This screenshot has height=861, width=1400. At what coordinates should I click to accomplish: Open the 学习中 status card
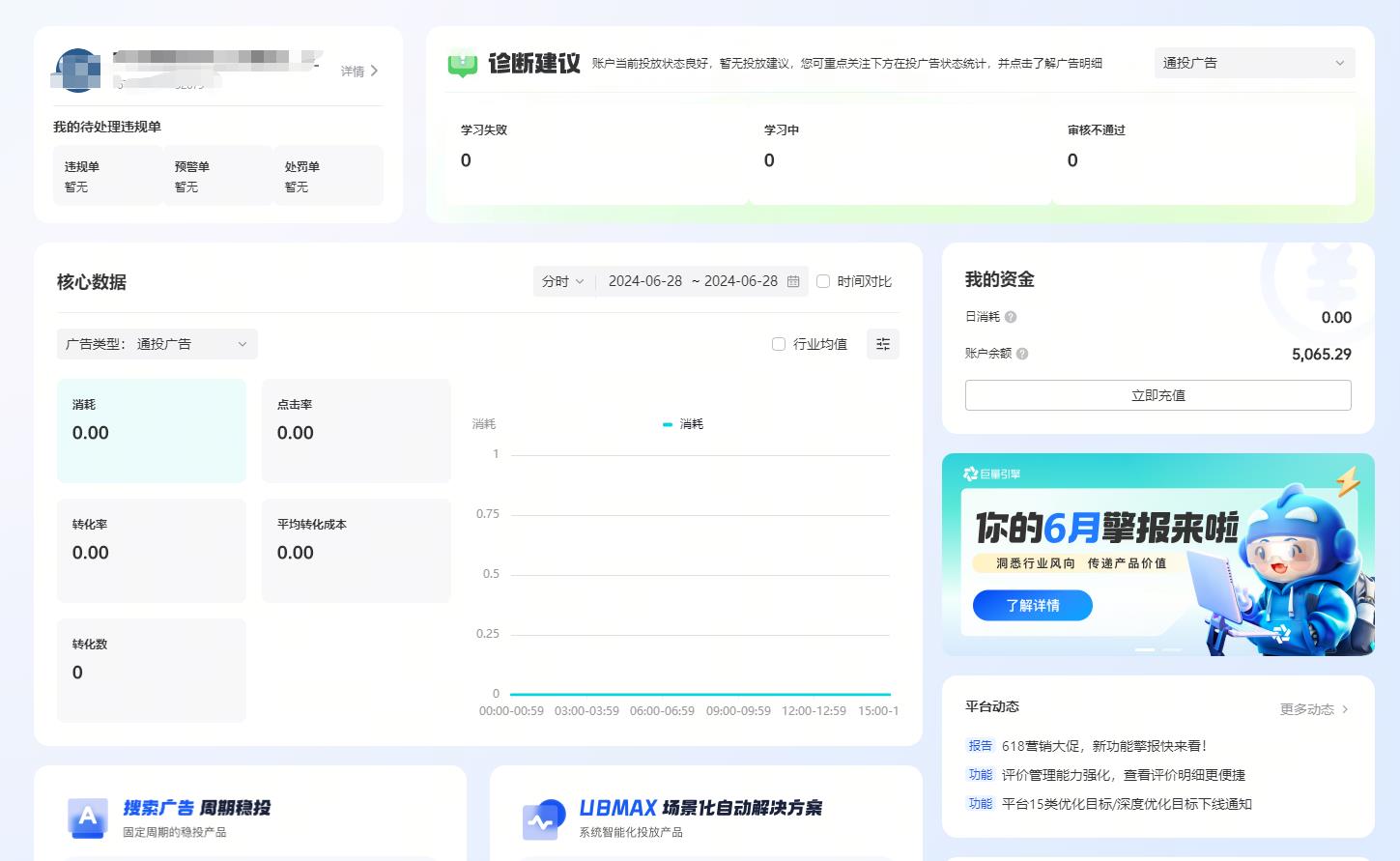[x=900, y=148]
